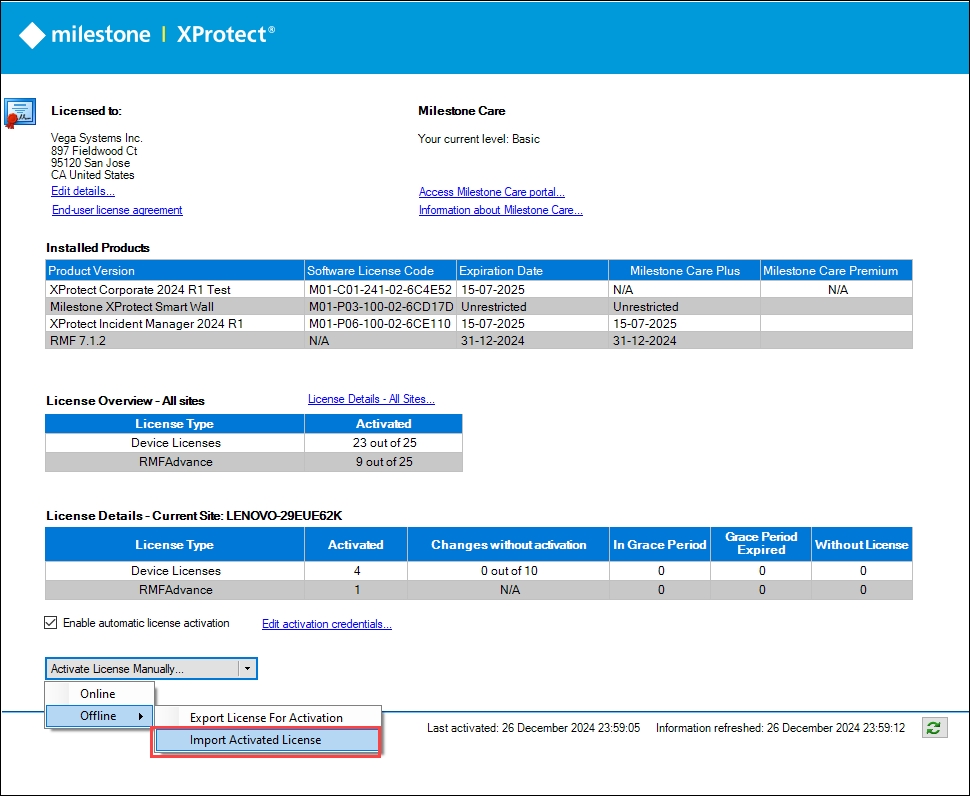
Task: Open the Activate License Manually dropdown arrow
Action: point(247,669)
